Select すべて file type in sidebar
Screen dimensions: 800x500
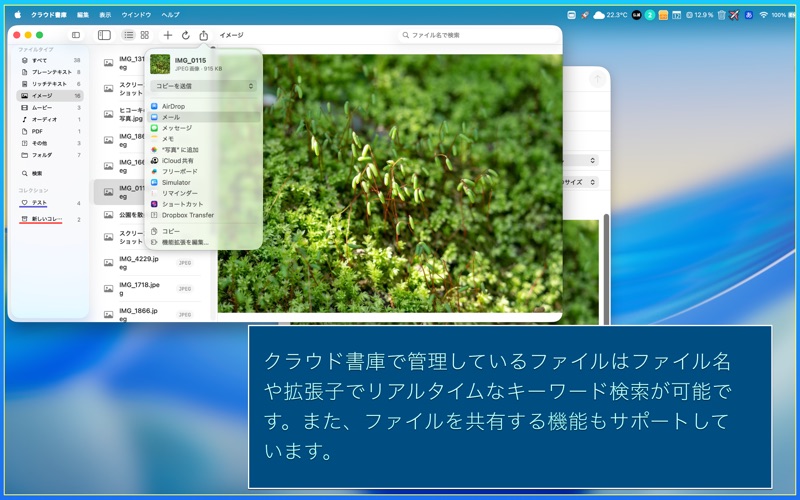coord(50,60)
